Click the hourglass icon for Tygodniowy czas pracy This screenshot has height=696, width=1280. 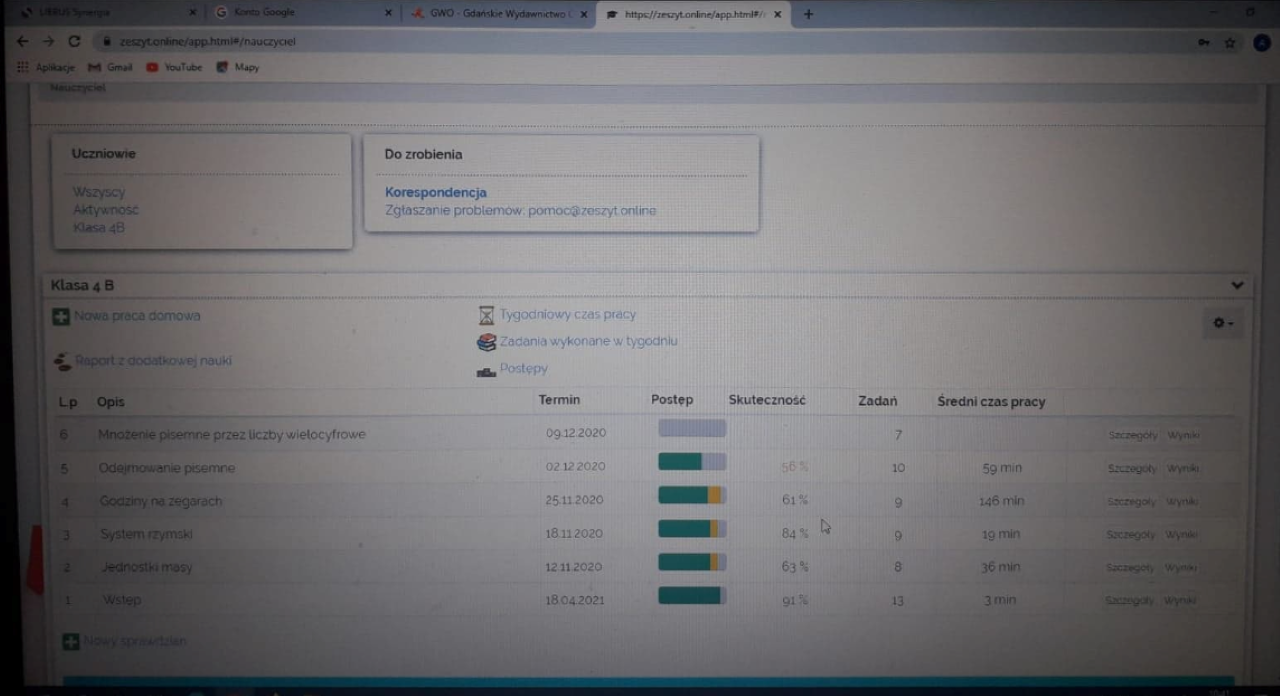(x=486, y=316)
